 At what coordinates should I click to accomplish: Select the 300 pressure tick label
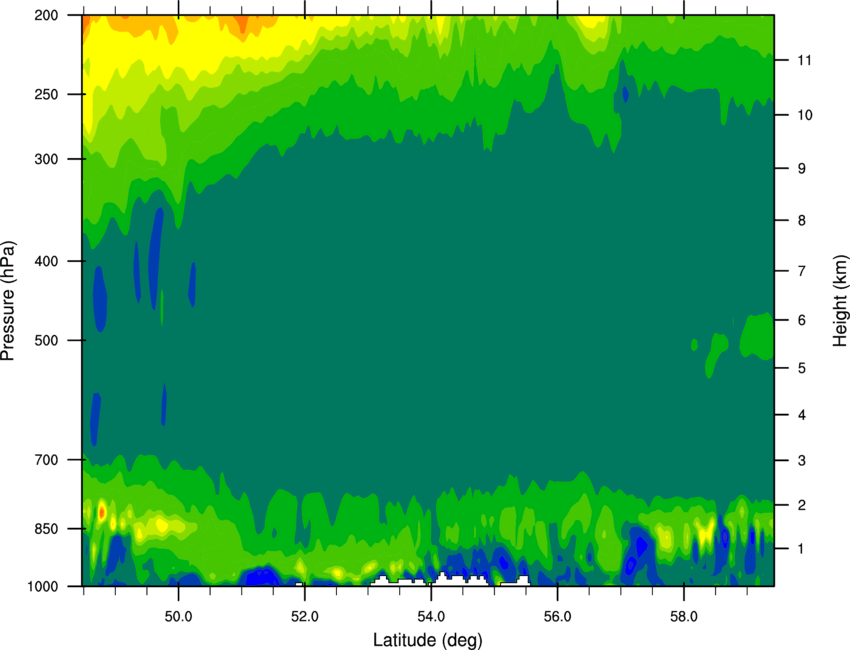(46, 159)
